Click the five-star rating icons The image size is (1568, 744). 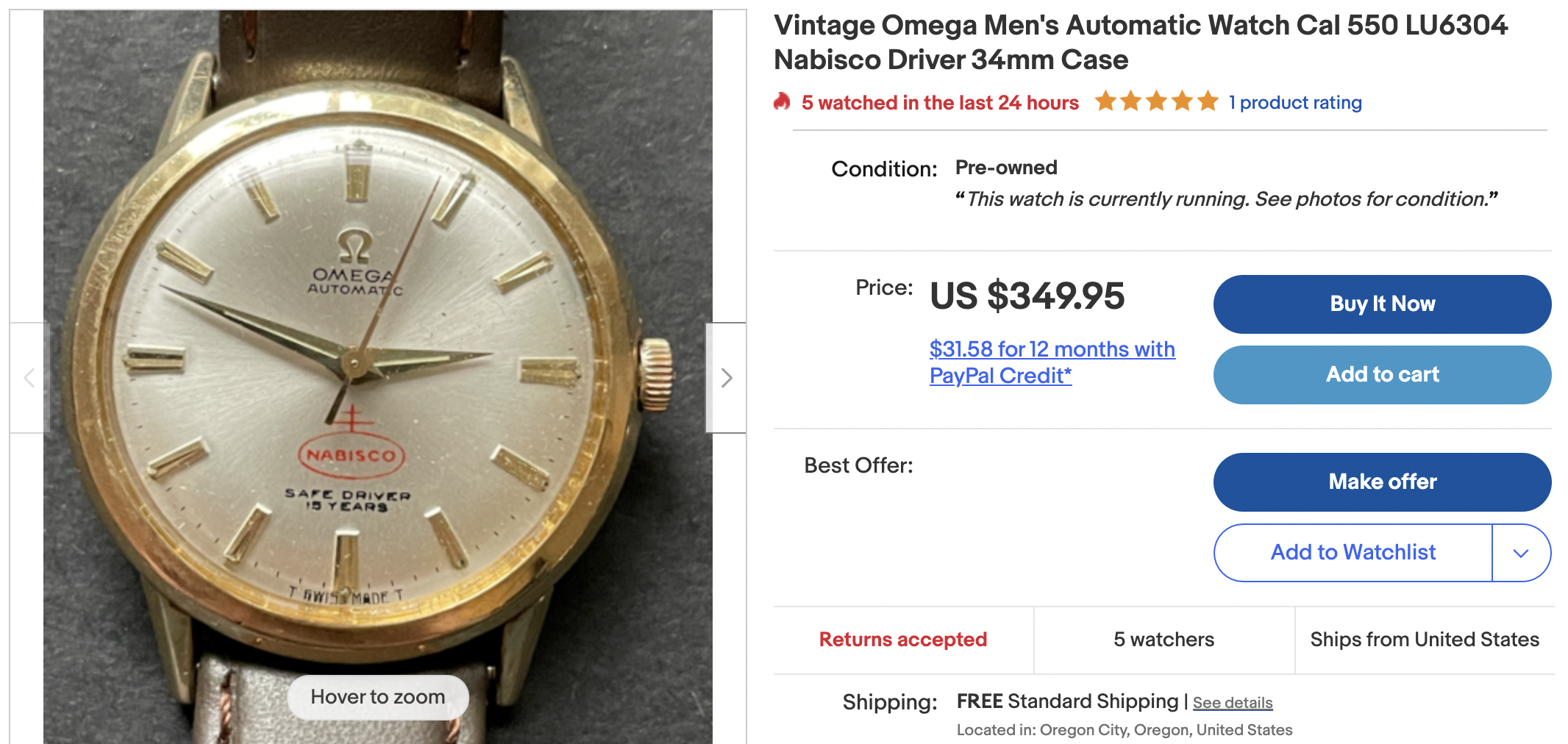pos(1156,101)
